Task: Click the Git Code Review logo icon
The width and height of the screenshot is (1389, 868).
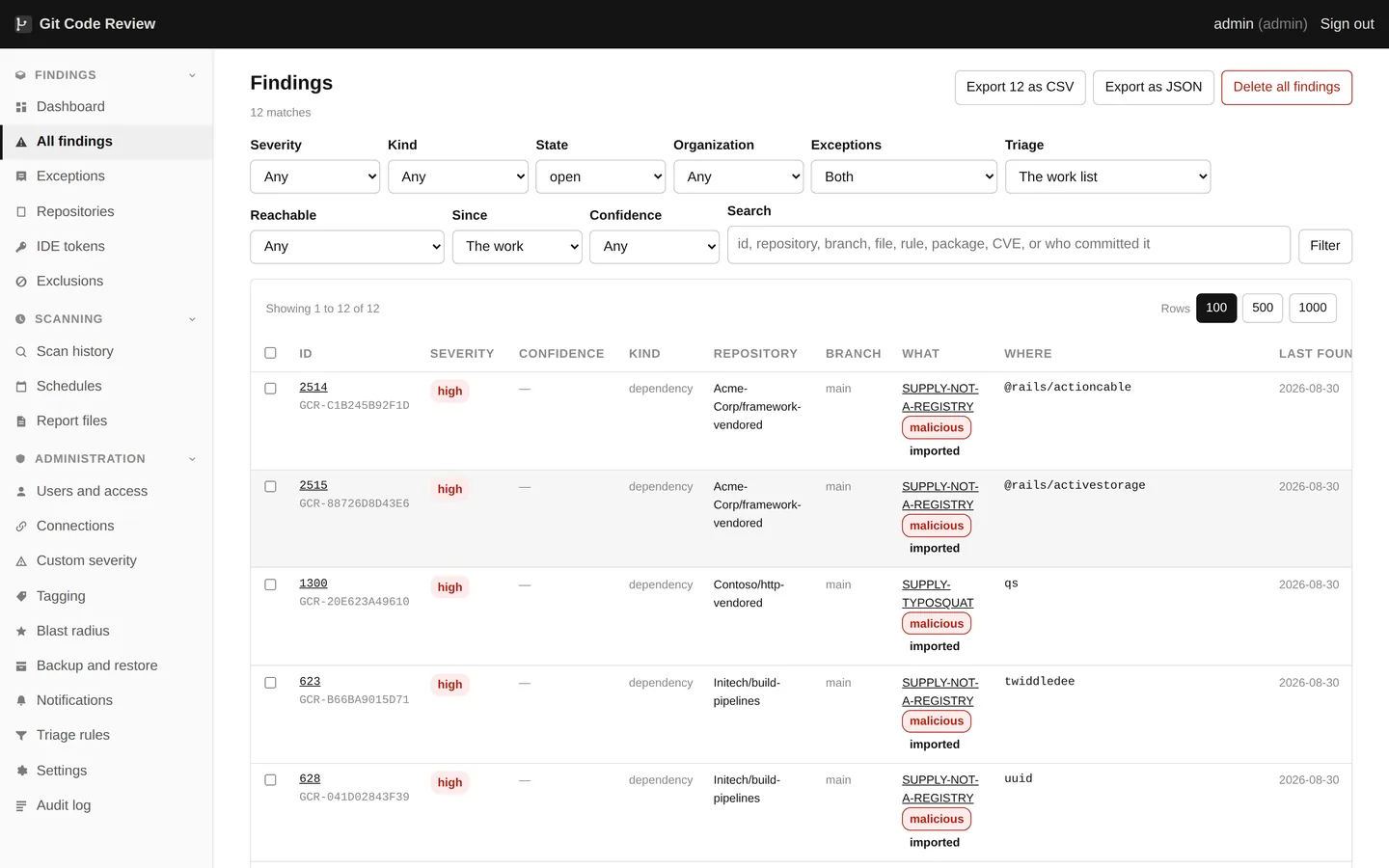Action: [x=22, y=24]
